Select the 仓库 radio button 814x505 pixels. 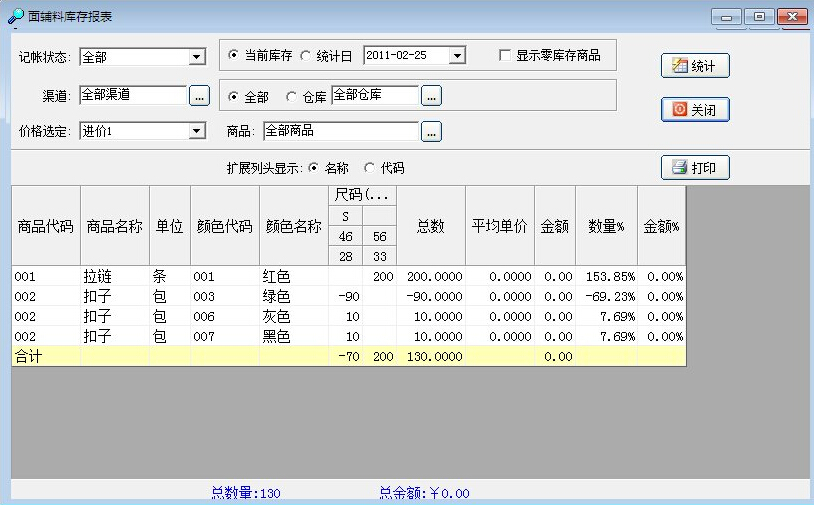click(292, 97)
